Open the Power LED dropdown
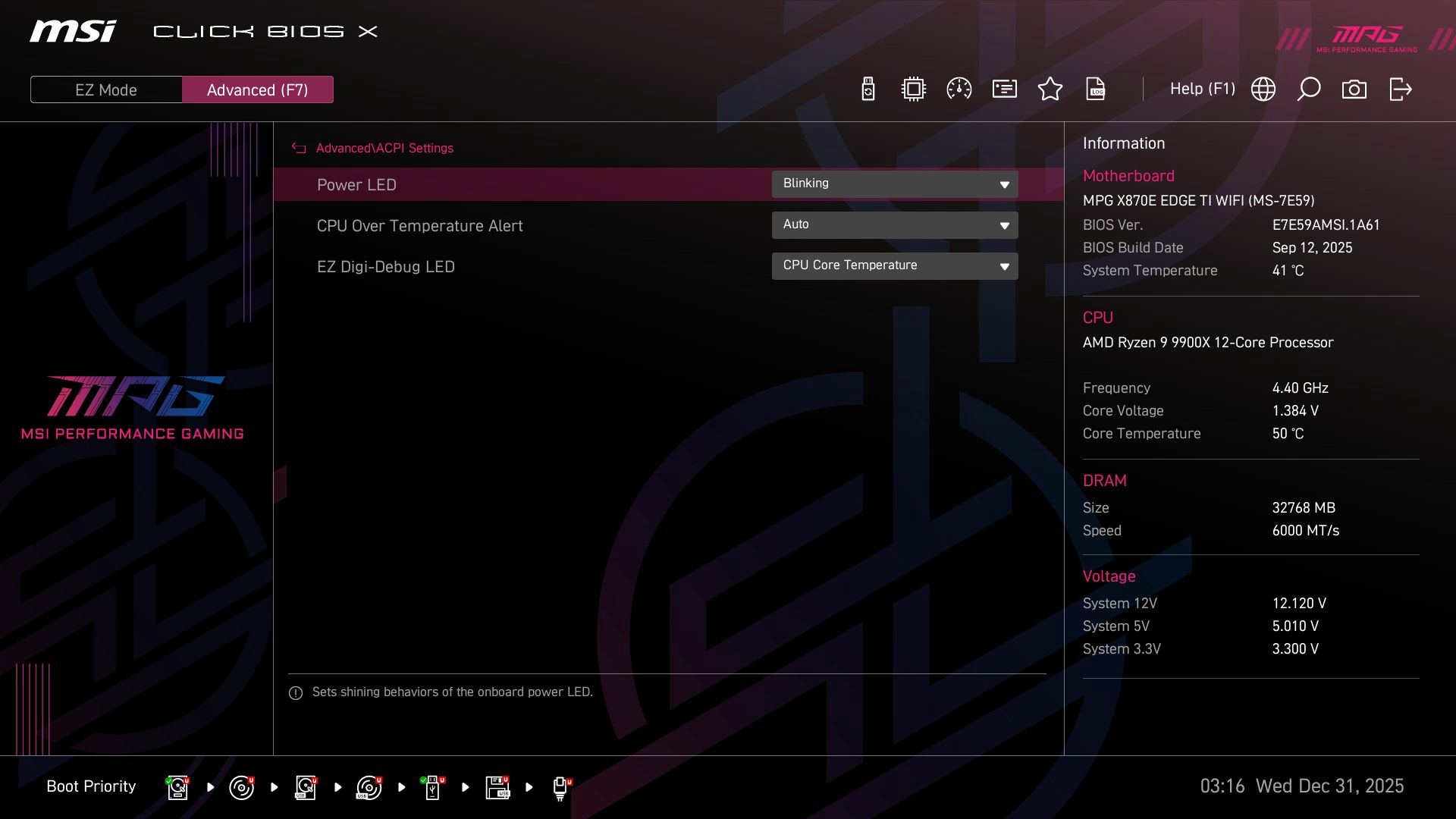 [x=895, y=184]
